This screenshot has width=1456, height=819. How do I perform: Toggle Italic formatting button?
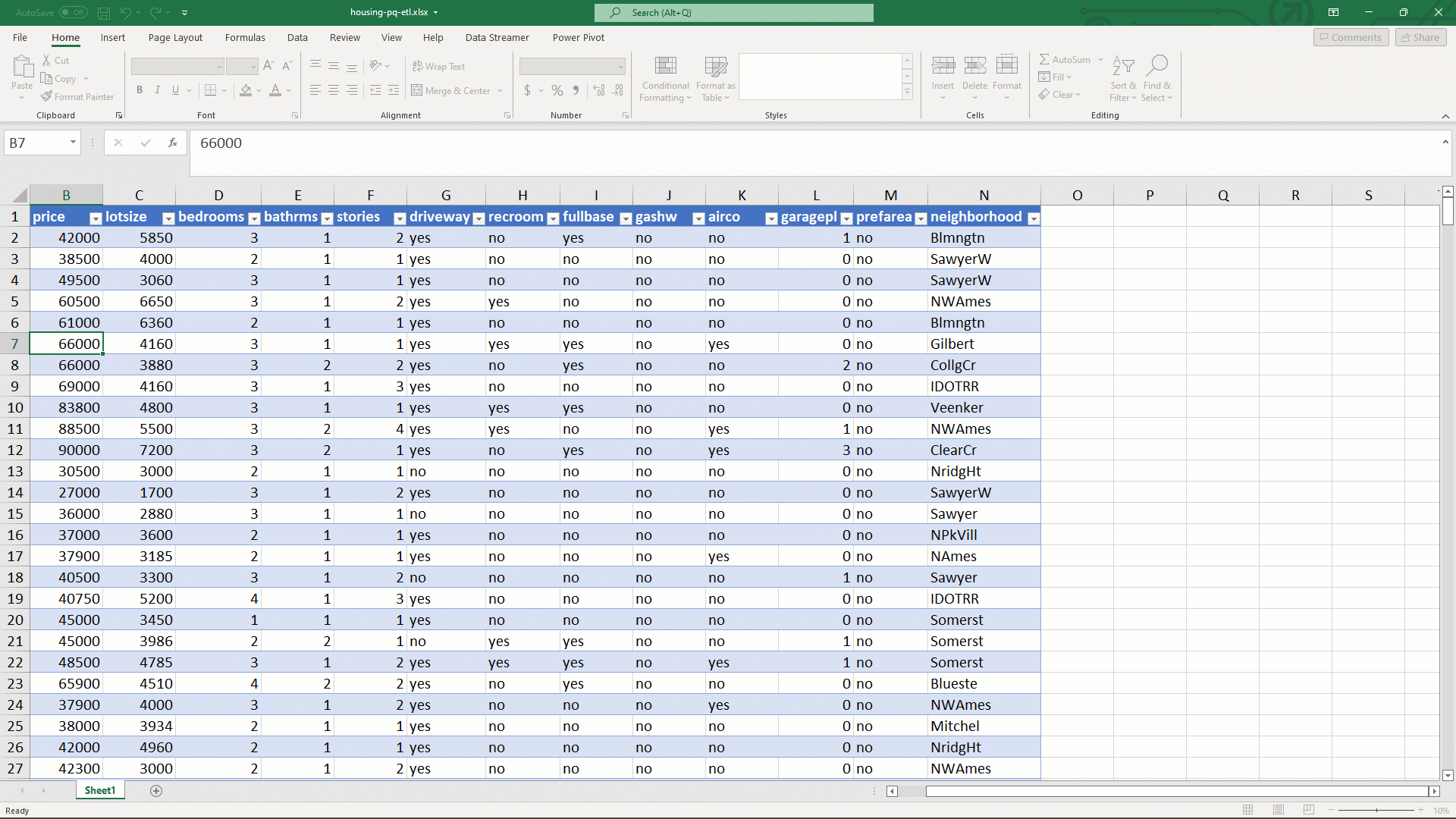pyautogui.click(x=158, y=90)
